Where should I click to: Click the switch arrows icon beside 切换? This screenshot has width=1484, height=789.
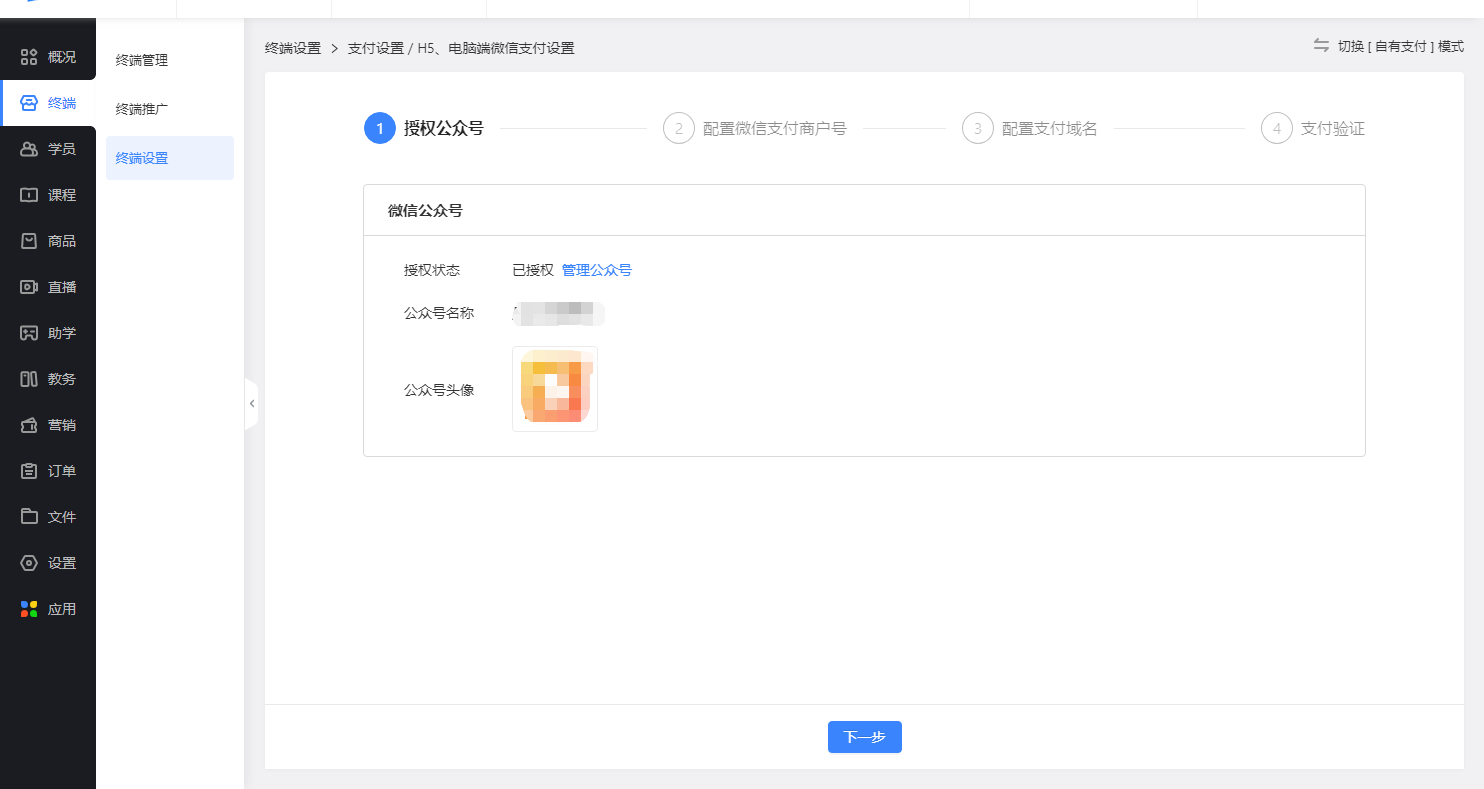tap(1321, 46)
